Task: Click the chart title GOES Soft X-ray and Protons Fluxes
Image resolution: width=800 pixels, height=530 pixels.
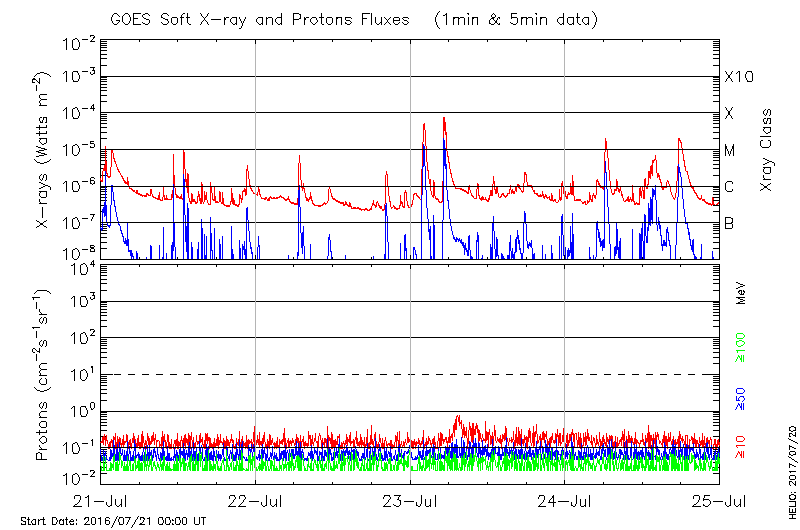Action: point(340,19)
